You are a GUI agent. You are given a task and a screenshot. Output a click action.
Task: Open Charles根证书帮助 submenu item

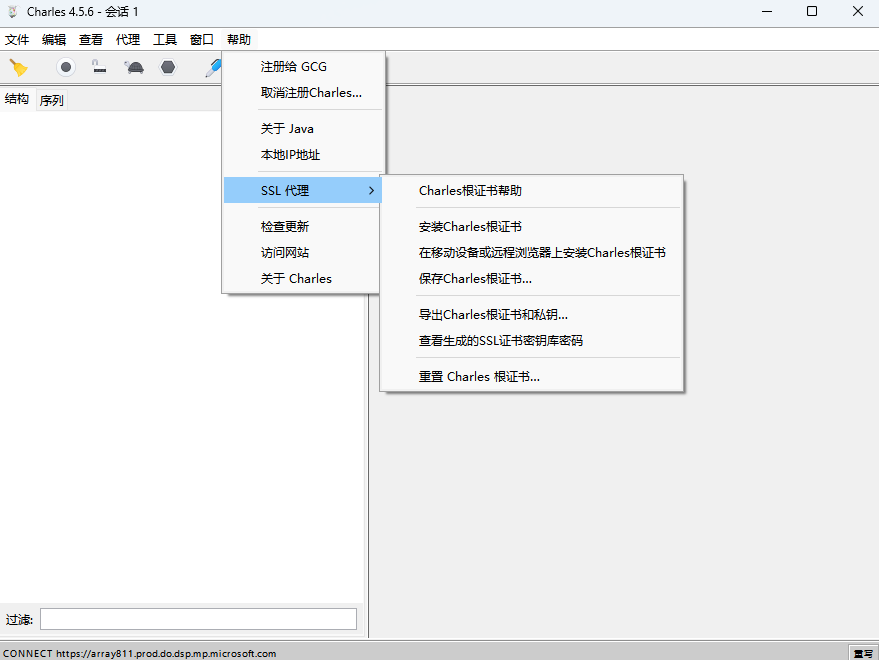point(531,191)
